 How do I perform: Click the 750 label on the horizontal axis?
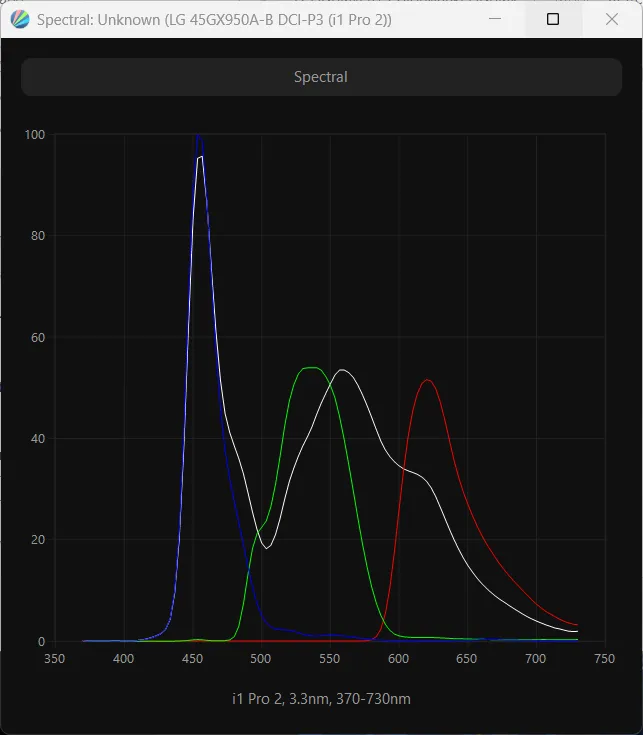[x=604, y=659]
